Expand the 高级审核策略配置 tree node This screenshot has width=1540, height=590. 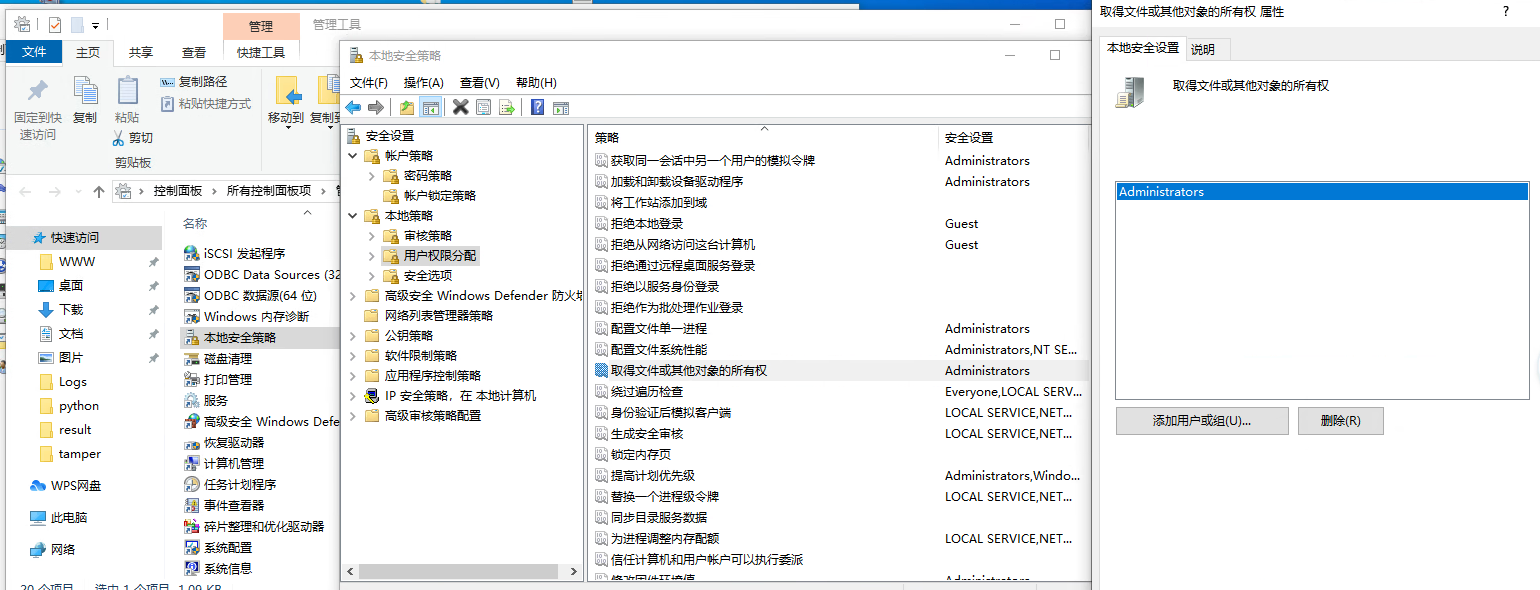[352, 415]
